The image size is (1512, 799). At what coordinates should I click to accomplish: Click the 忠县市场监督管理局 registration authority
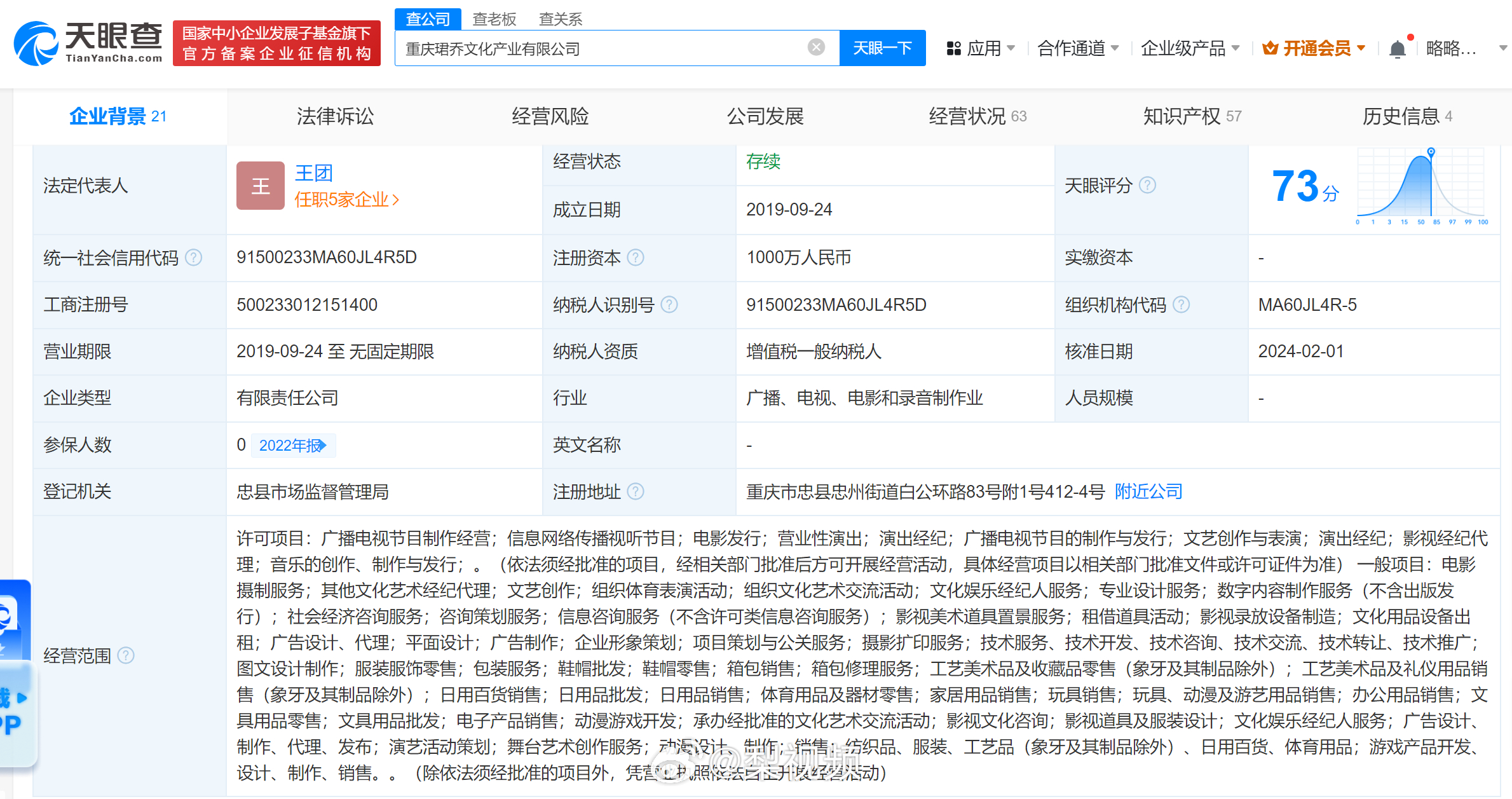(313, 492)
